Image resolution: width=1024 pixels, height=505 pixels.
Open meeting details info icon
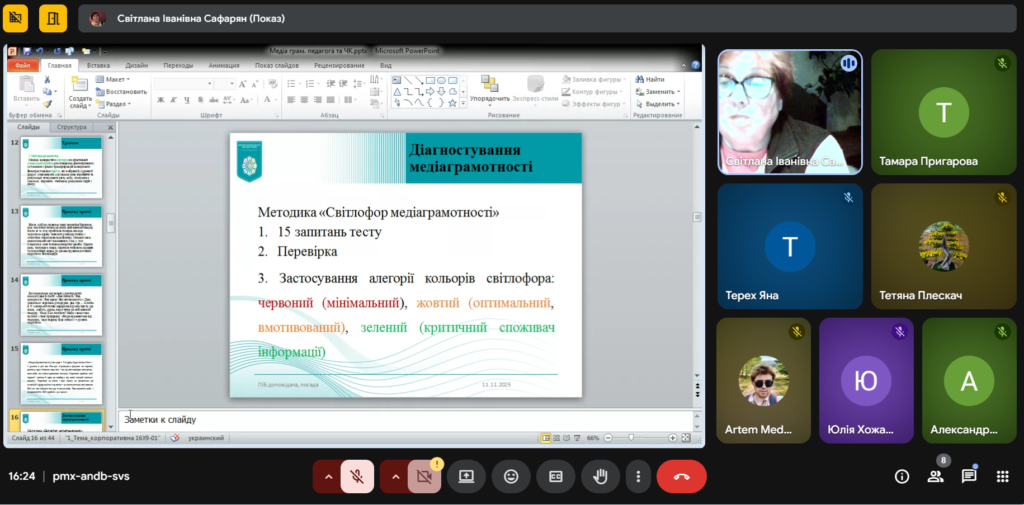(901, 477)
